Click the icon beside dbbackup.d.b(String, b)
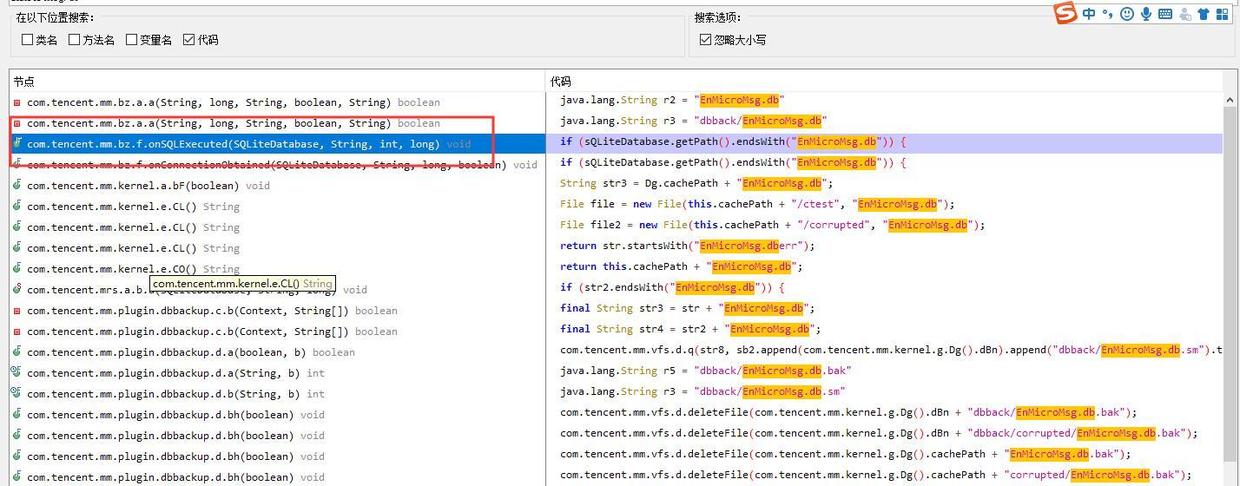 point(17,394)
